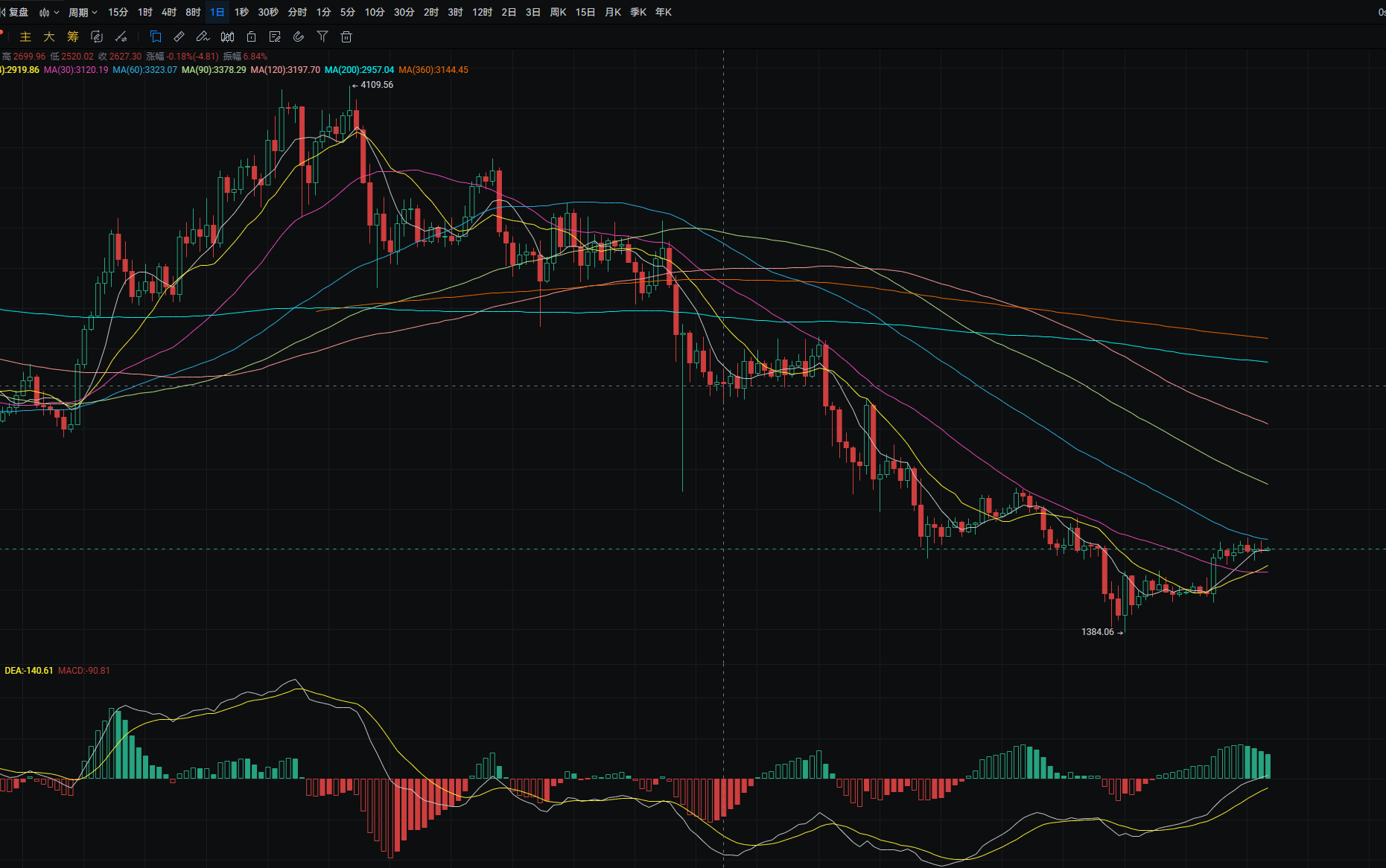
Task: Open the chart type candlestick dropdown
Action: pos(49,12)
